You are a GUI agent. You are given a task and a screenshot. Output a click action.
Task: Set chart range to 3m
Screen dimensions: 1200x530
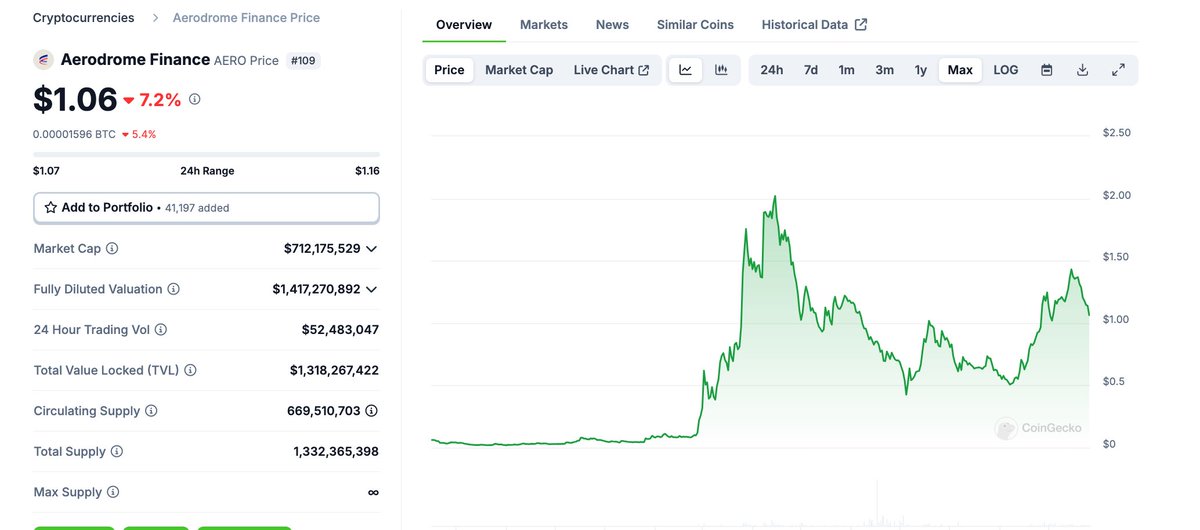(x=884, y=70)
